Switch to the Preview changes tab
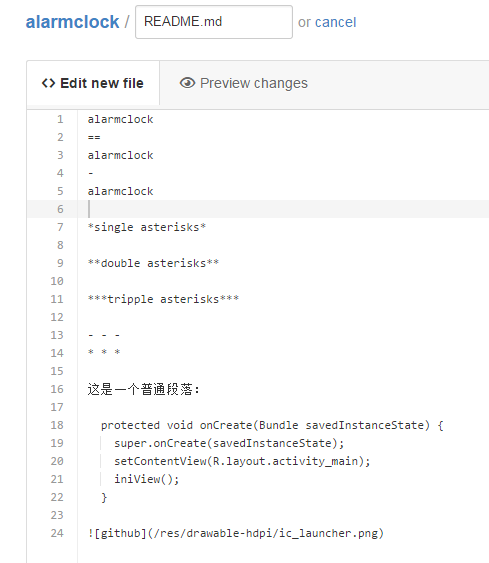 point(243,83)
